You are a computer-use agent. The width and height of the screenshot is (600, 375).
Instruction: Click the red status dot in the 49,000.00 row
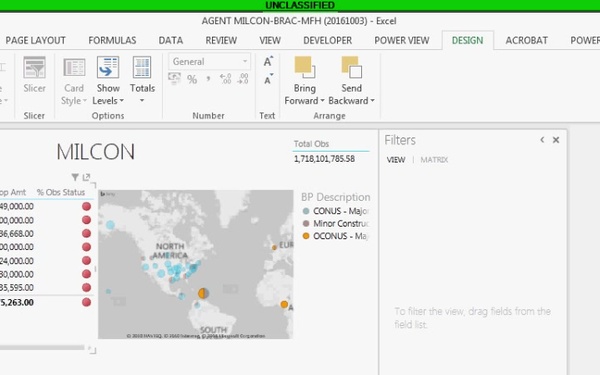86,206
